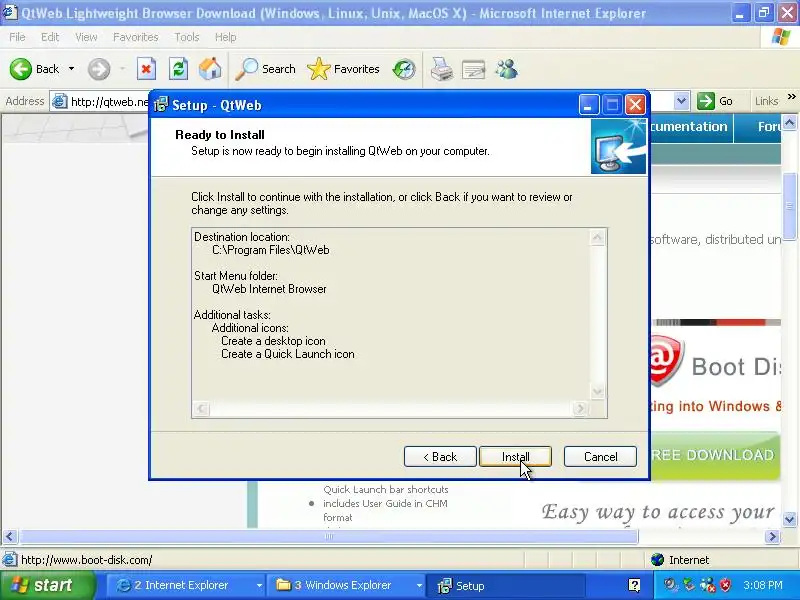Click the summary box scroll-left arrow in Setup
800x600 pixels.
[202, 409]
